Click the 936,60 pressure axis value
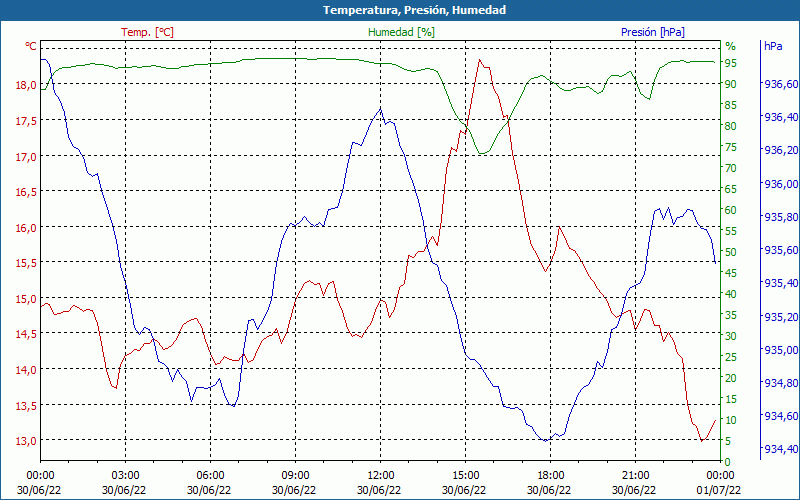This screenshot has width=800, height=500. click(x=781, y=84)
